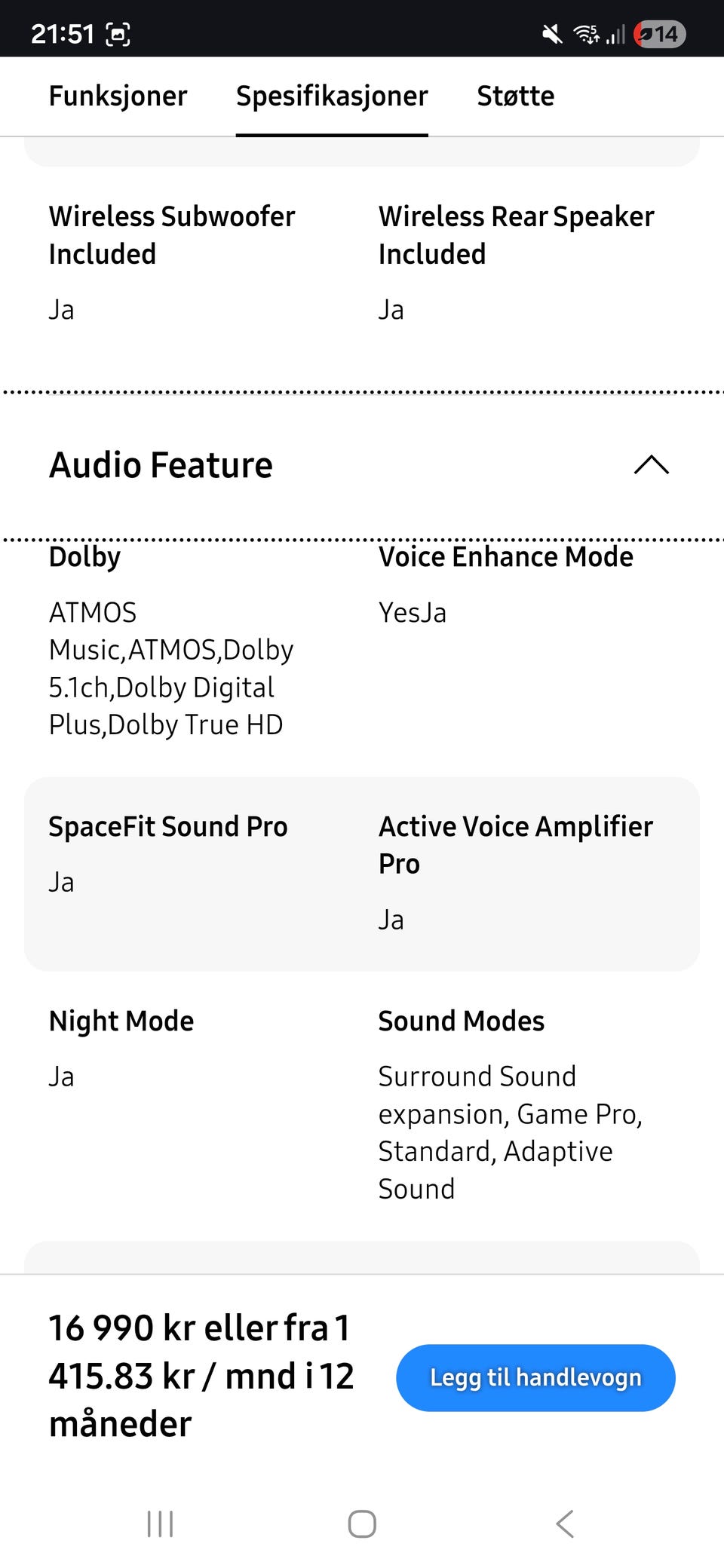Collapse the Audio Feature section chevron

point(651,465)
